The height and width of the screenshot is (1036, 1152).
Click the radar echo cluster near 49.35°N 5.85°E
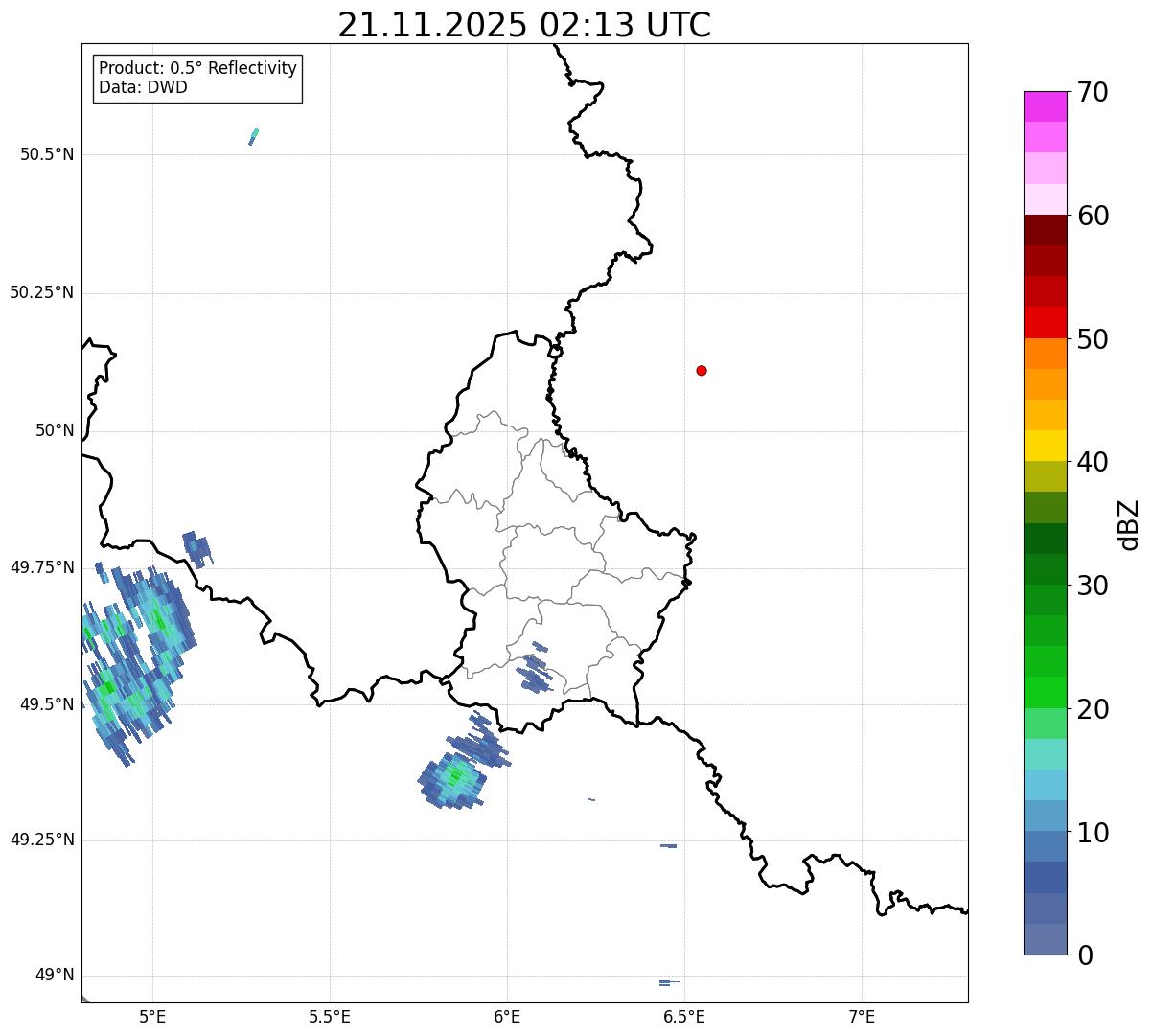coord(452,780)
